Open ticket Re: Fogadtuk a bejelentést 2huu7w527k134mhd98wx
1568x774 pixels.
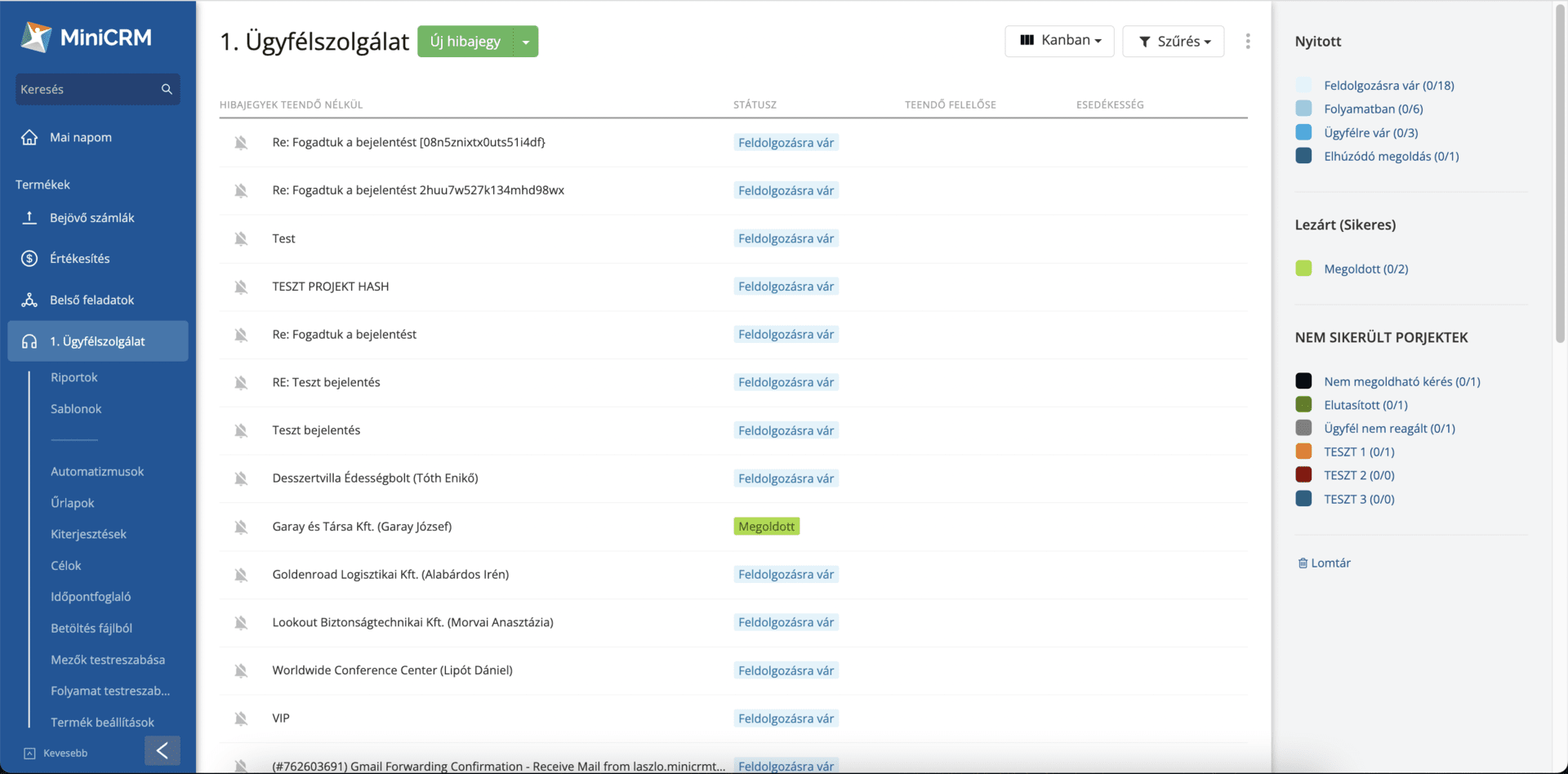(x=418, y=190)
